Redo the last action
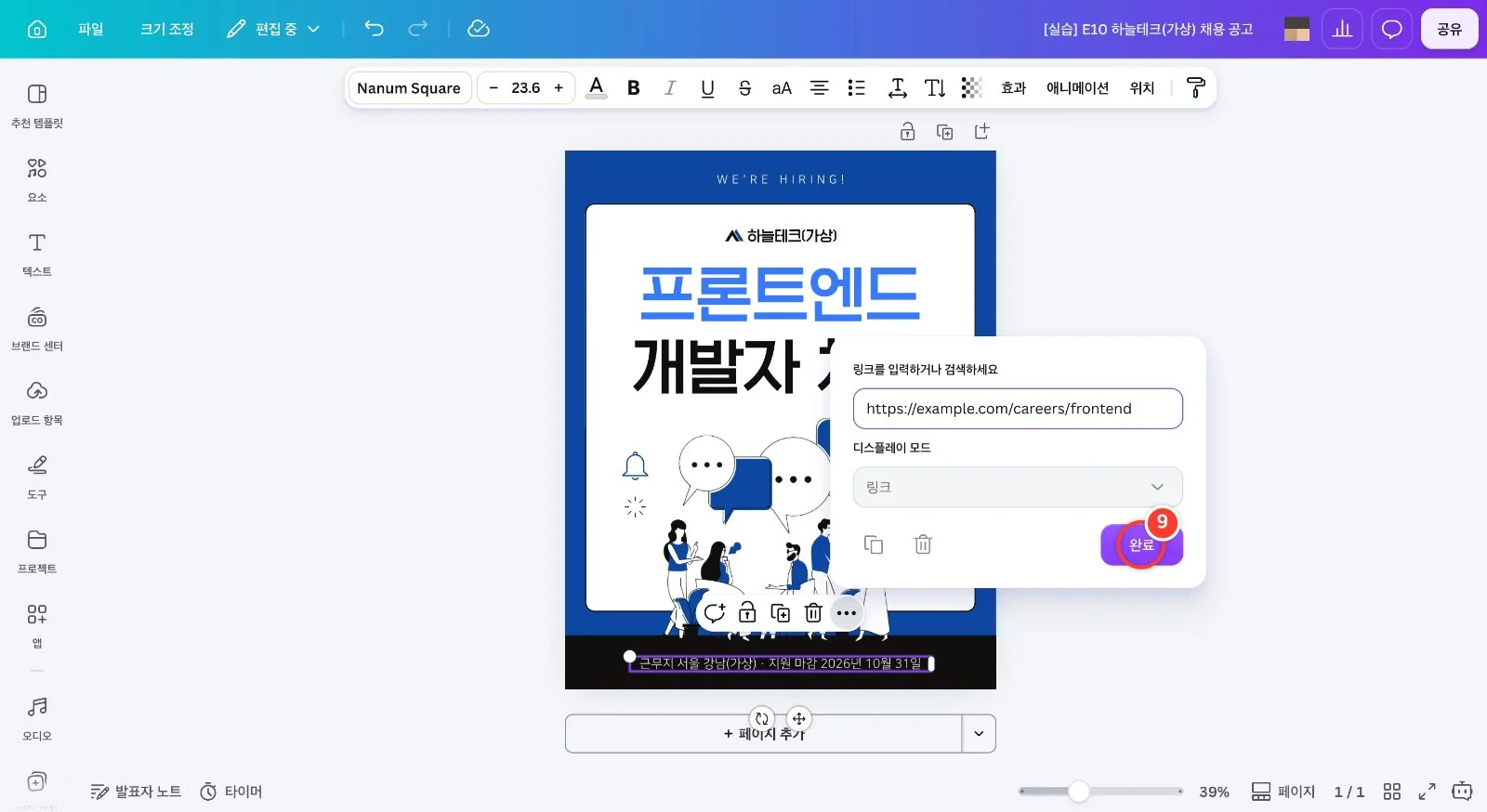This screenshot has height=812, width=1487. [418, 29]
